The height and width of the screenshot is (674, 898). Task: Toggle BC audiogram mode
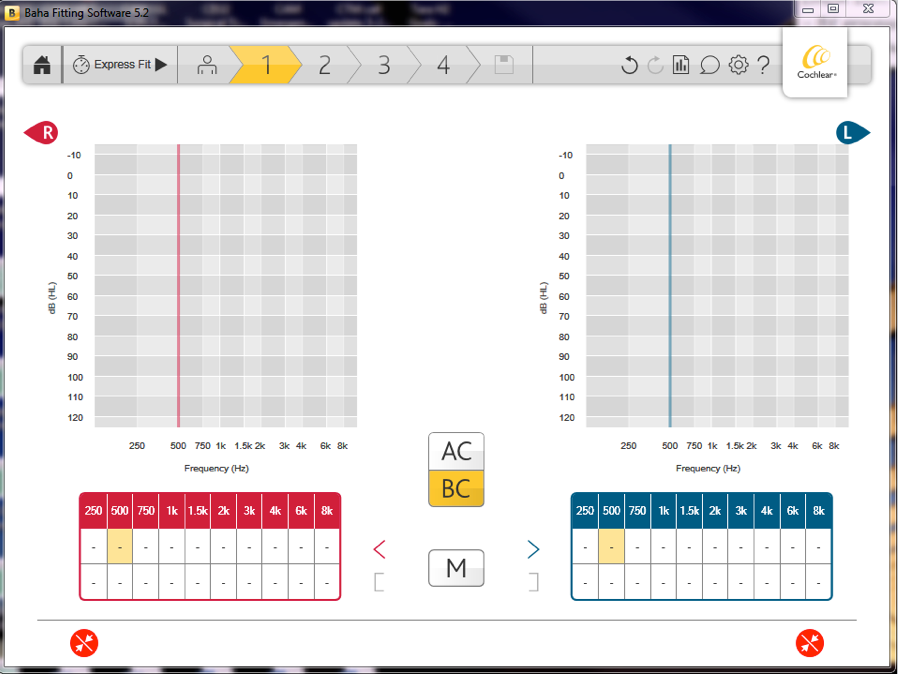[456, 488]
